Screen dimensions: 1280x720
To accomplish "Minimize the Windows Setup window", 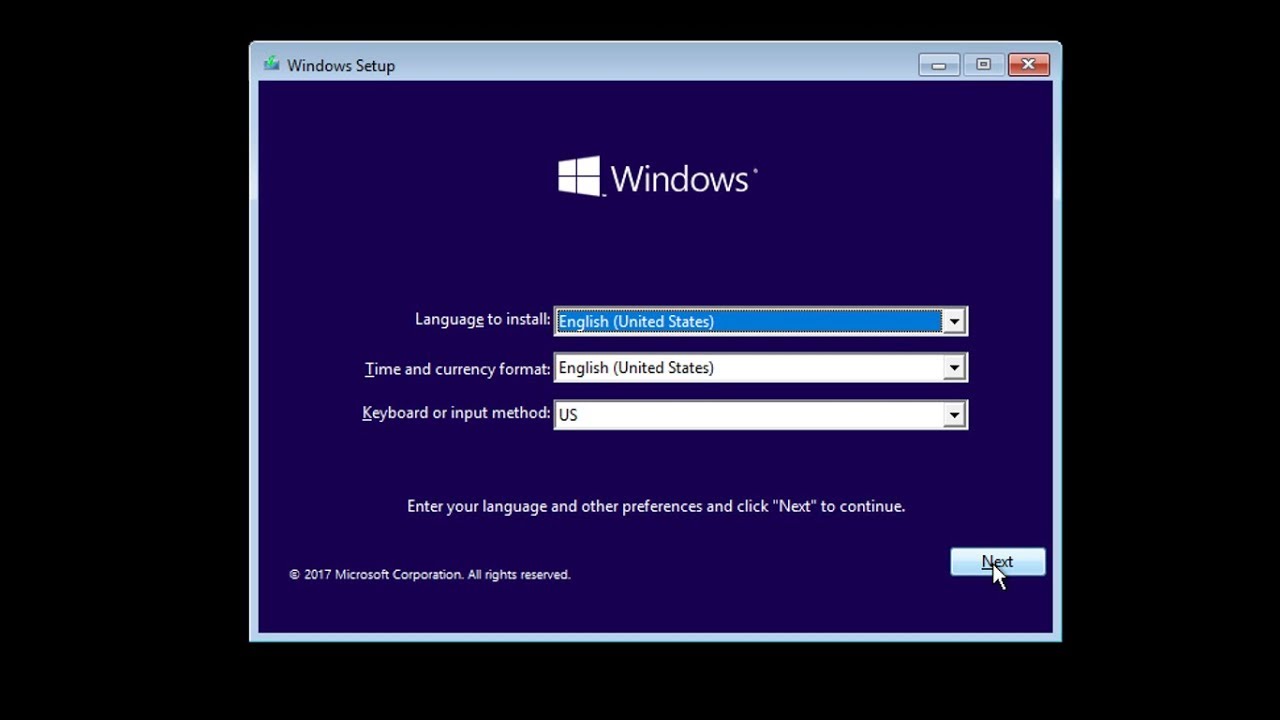I will point(938,65).
